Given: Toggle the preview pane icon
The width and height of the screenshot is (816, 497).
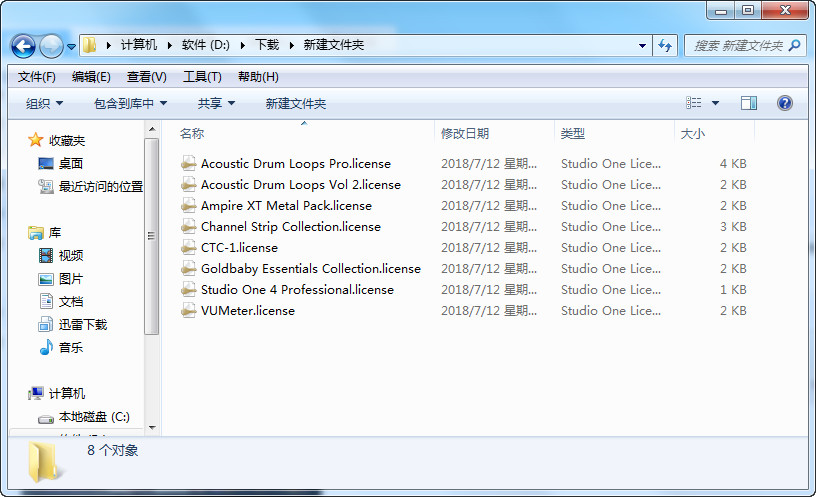Looking at the screenshot, I should tap(748, 103).
